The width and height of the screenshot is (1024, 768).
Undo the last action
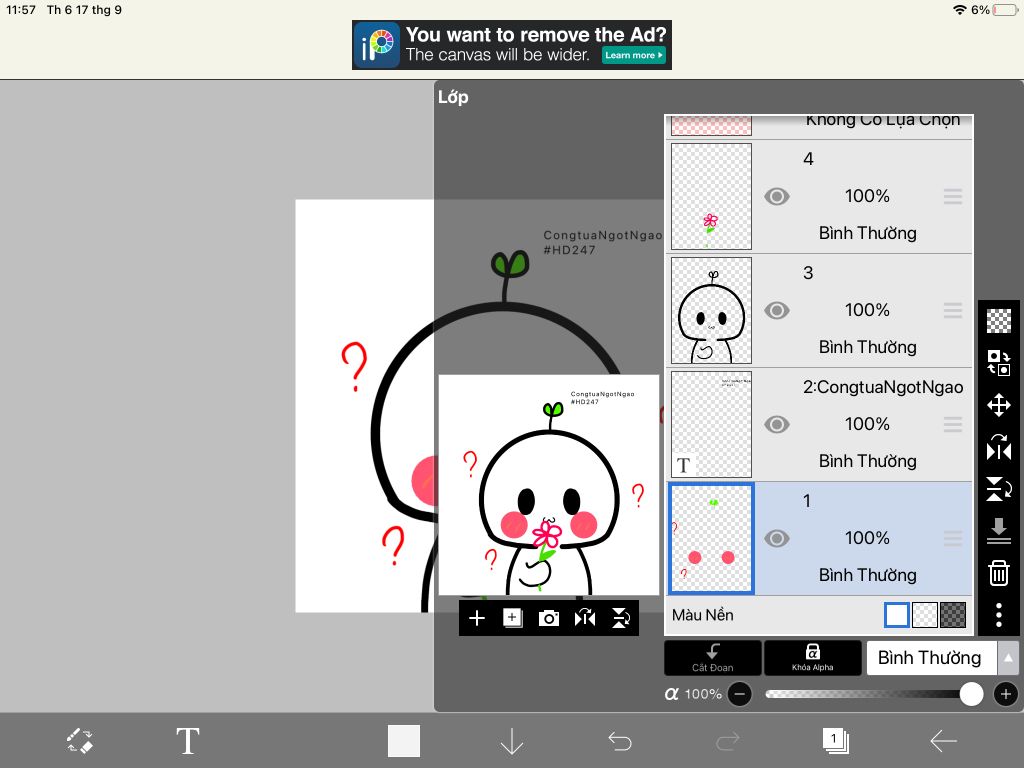coord(620,741)
